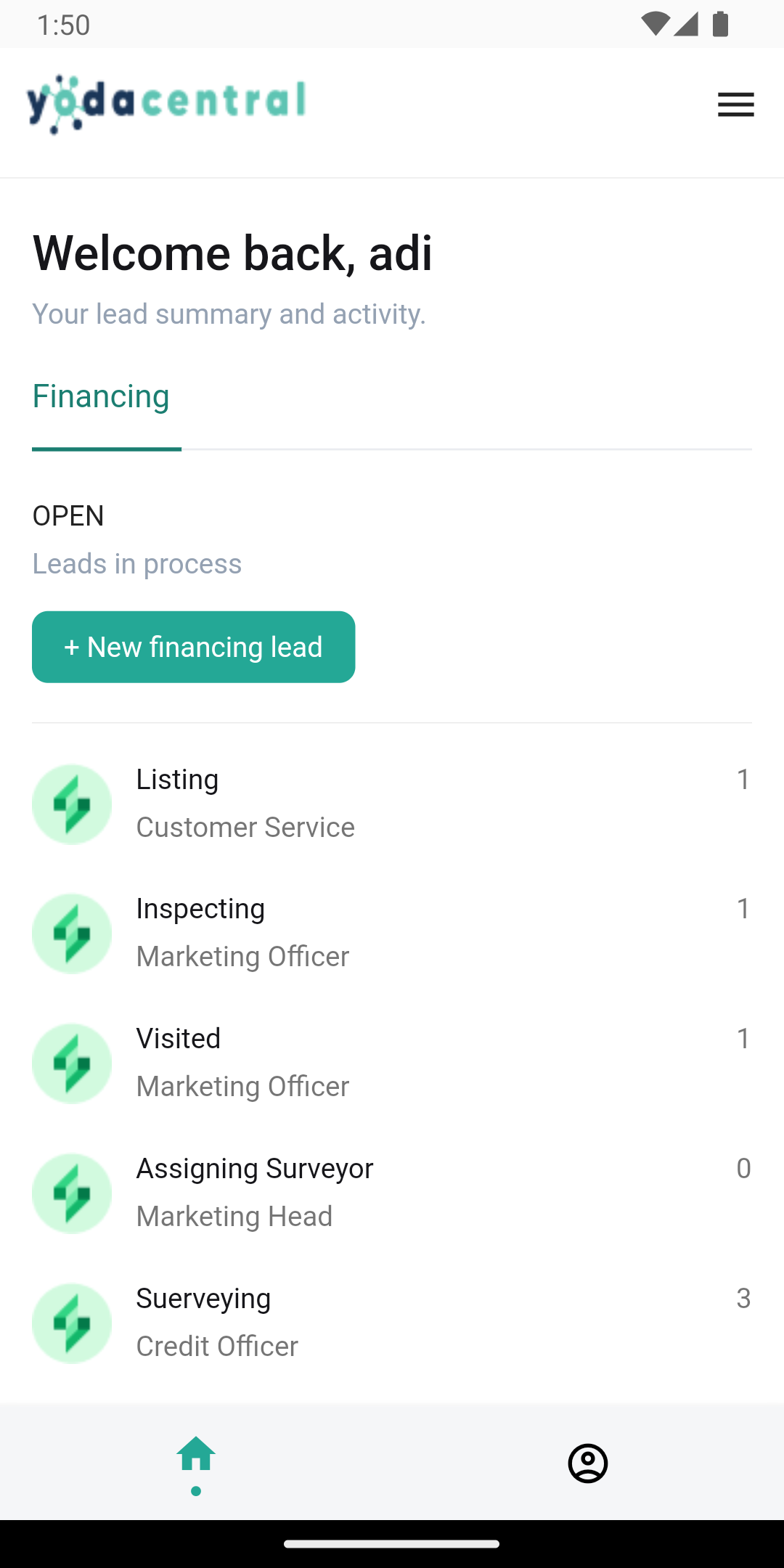Open the profile account icon
784x1568 pixels.
pos(588,1463)
